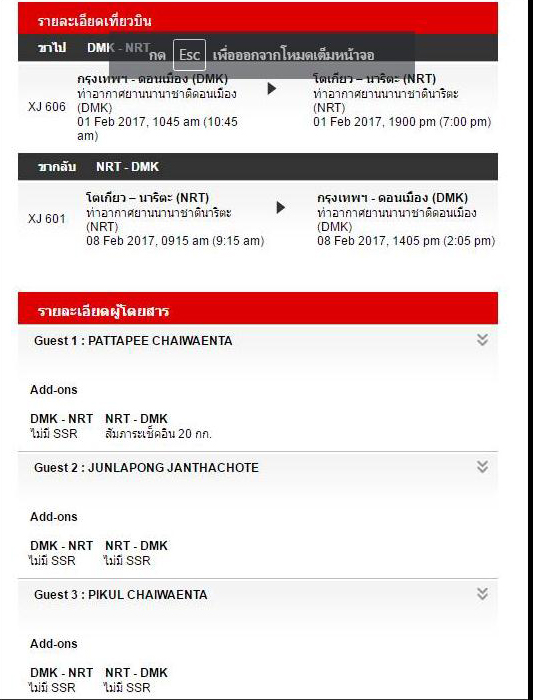Select the Guest 1 PATTAPEE CHAIWAENTA header

(258, 341)
